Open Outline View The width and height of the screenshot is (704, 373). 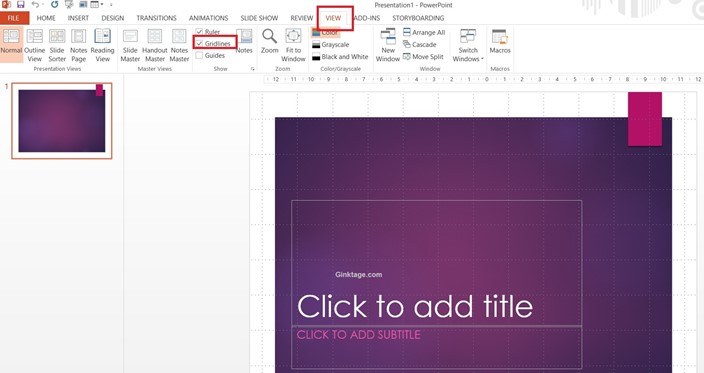[x=35, y=45]
